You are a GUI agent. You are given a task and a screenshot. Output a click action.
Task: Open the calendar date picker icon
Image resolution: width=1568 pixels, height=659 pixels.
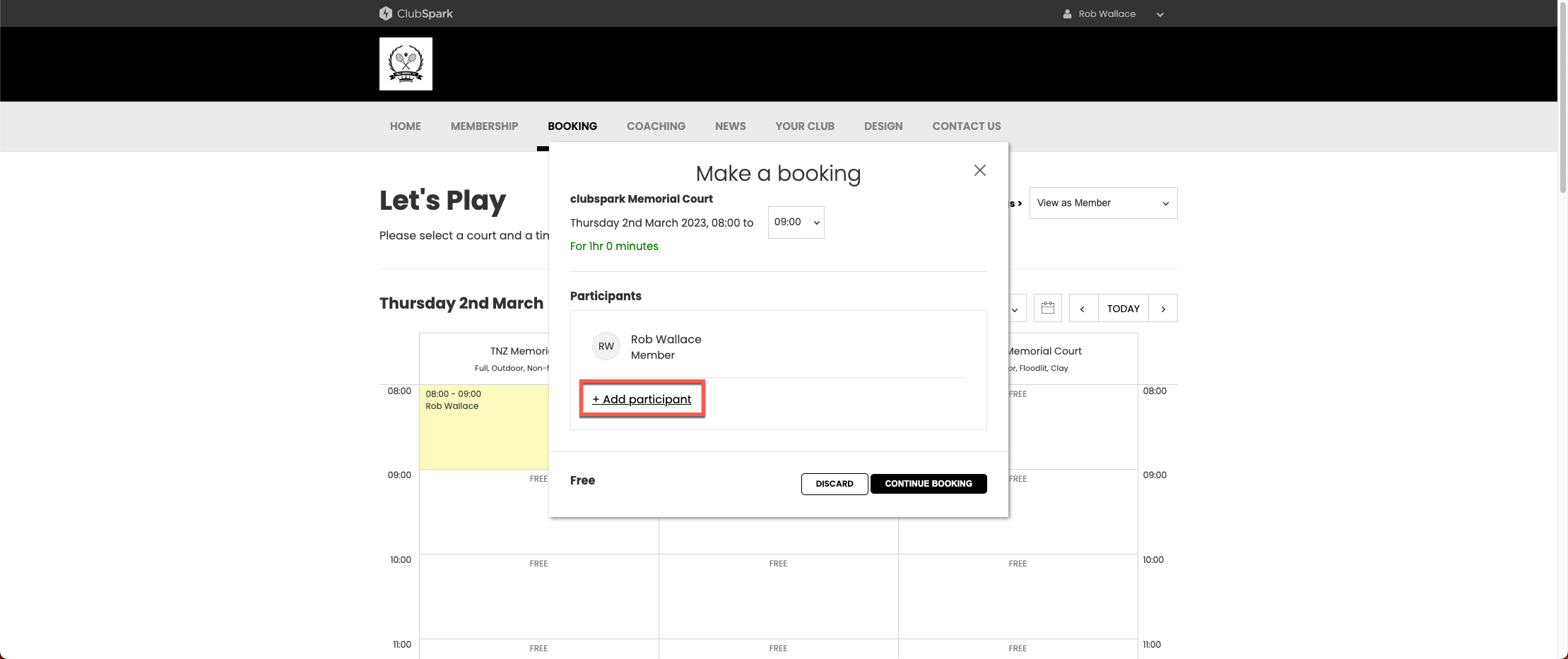click(x=1048, y=308)
